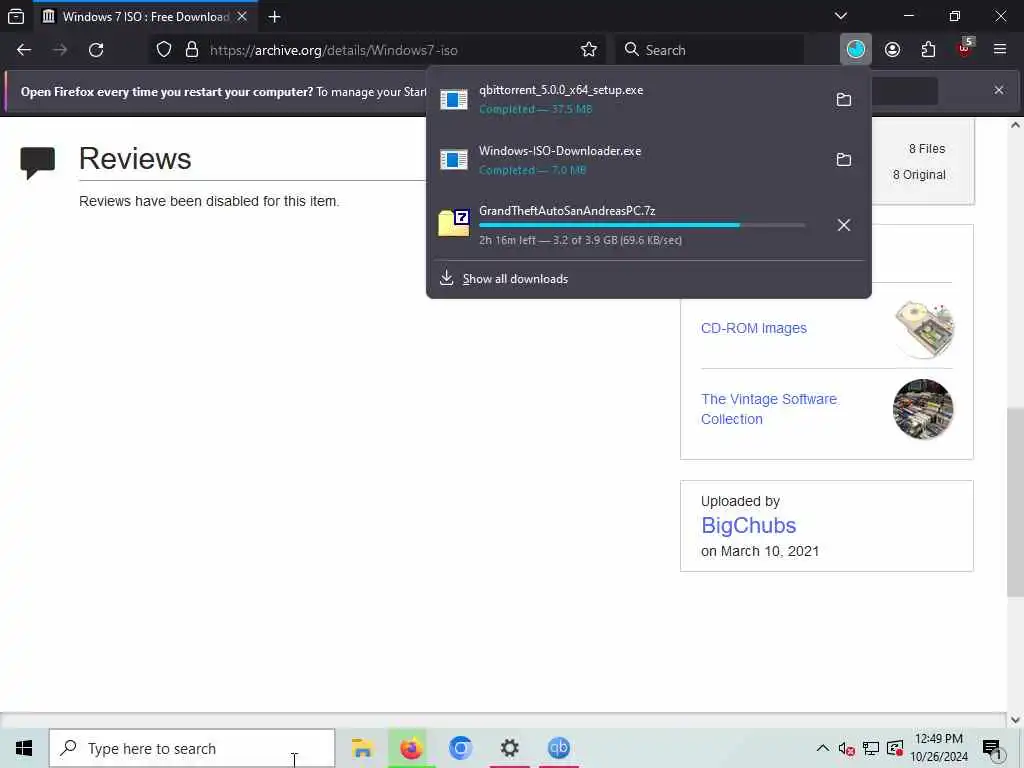Open the network tray icon

click(871, 748)
